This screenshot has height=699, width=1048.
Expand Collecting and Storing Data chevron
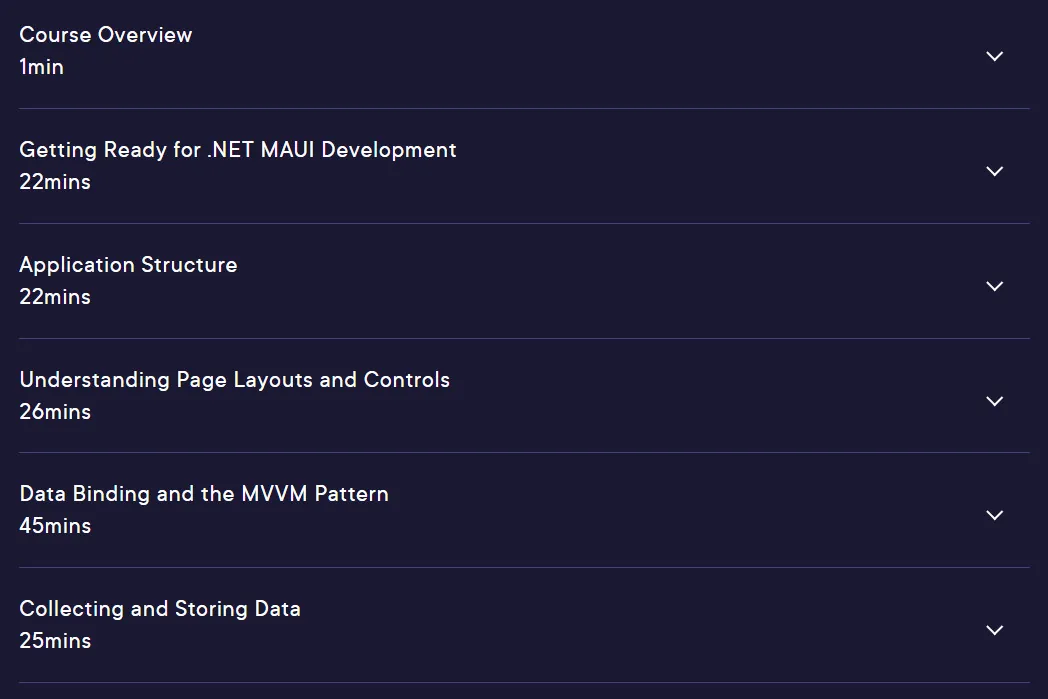(995, 630)
